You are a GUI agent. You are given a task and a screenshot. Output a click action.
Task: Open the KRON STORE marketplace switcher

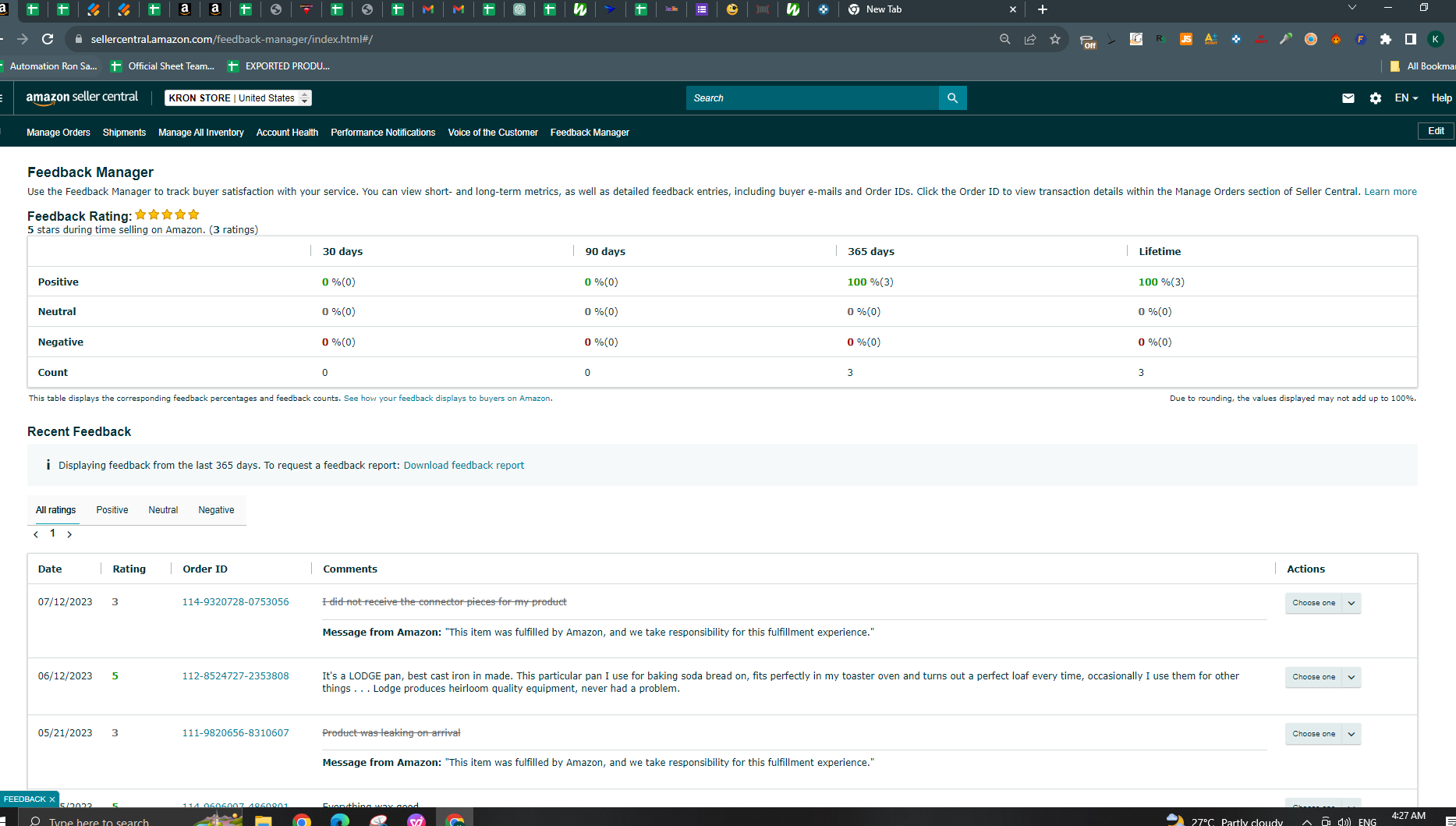tap(238, 98)
